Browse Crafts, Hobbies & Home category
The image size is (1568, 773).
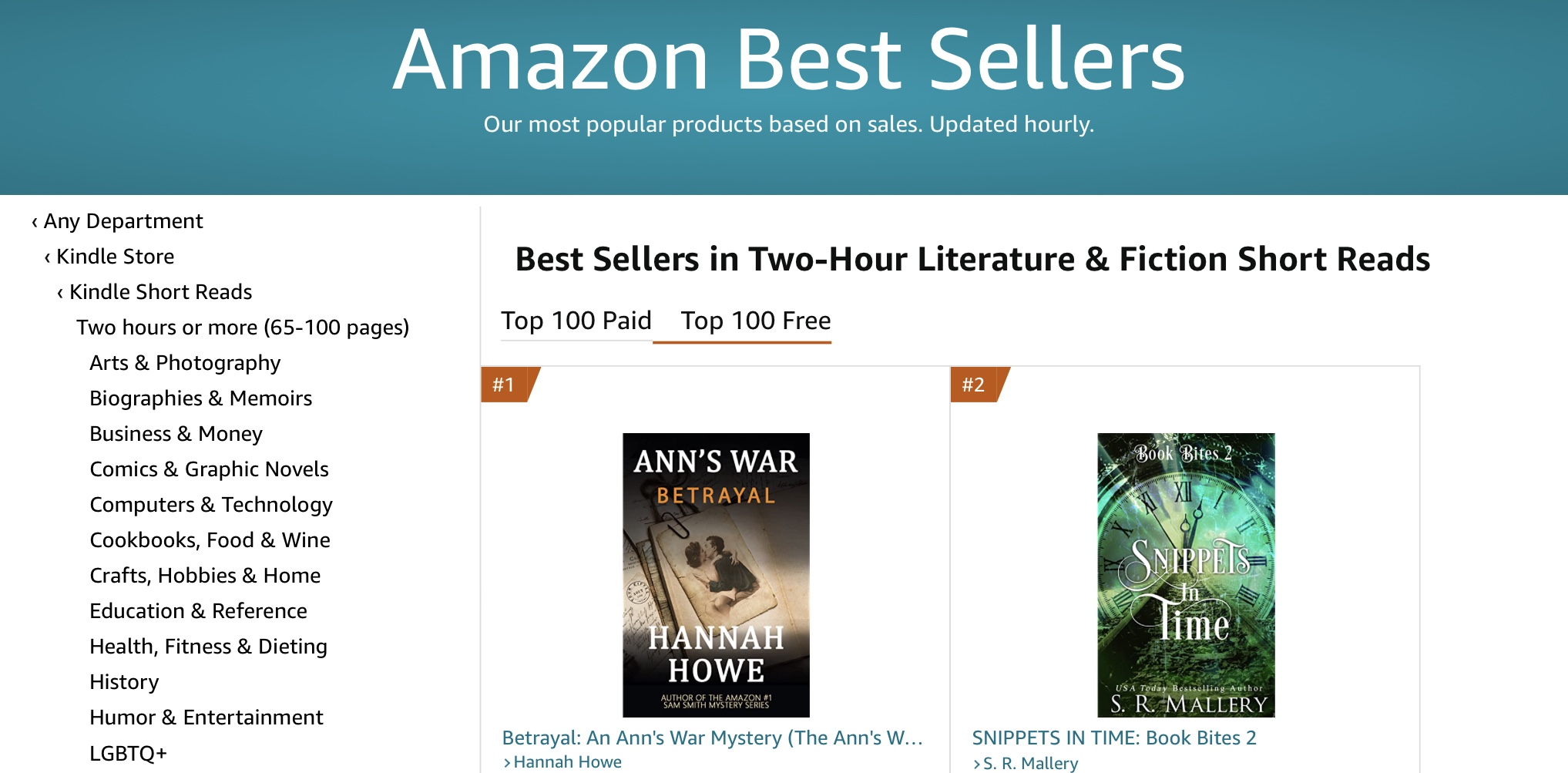(205, 576)
